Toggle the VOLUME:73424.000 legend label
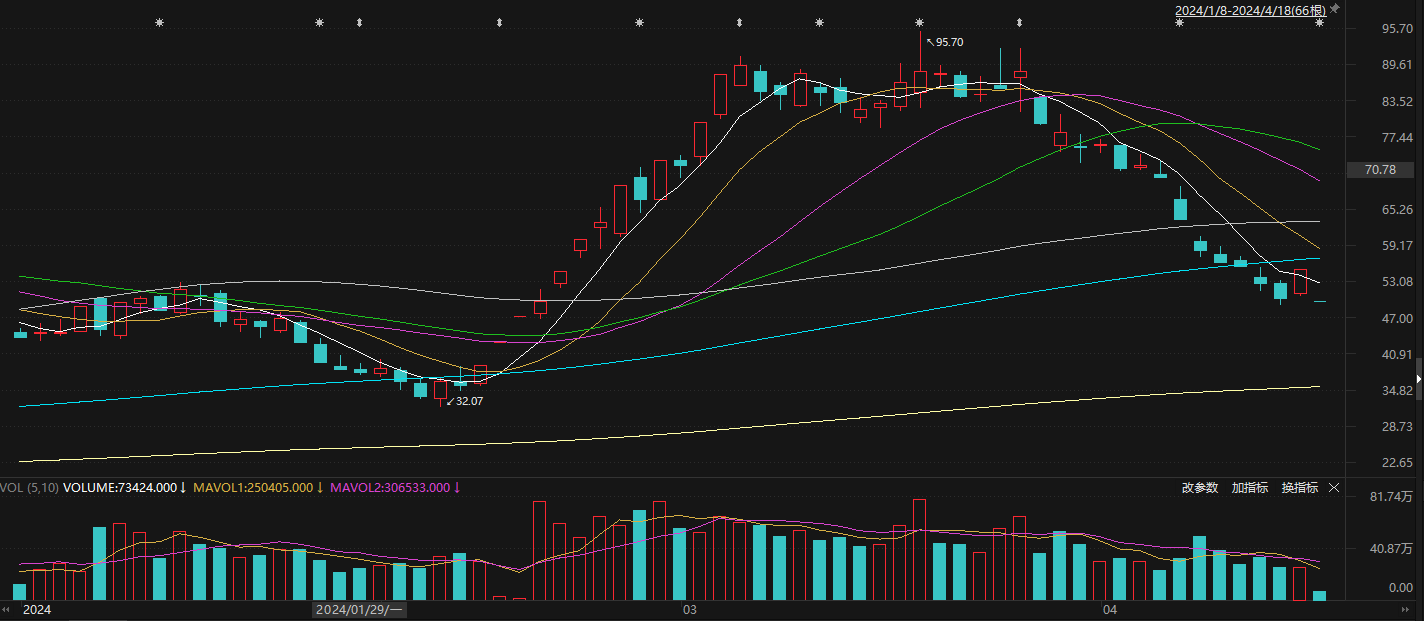1424x621 pixels. click(x=126, y=488)
